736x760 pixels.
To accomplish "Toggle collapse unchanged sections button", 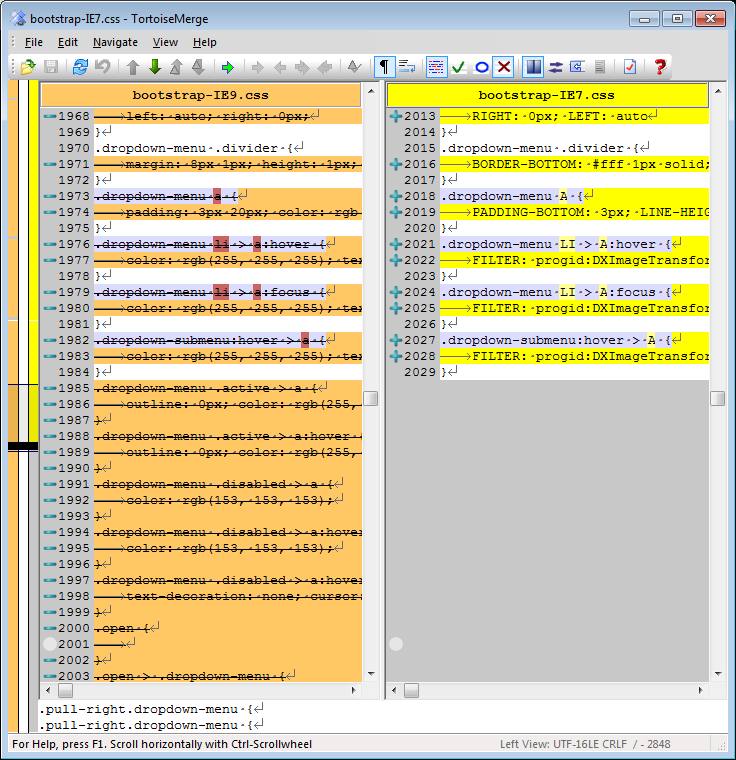I will [577, 66].
